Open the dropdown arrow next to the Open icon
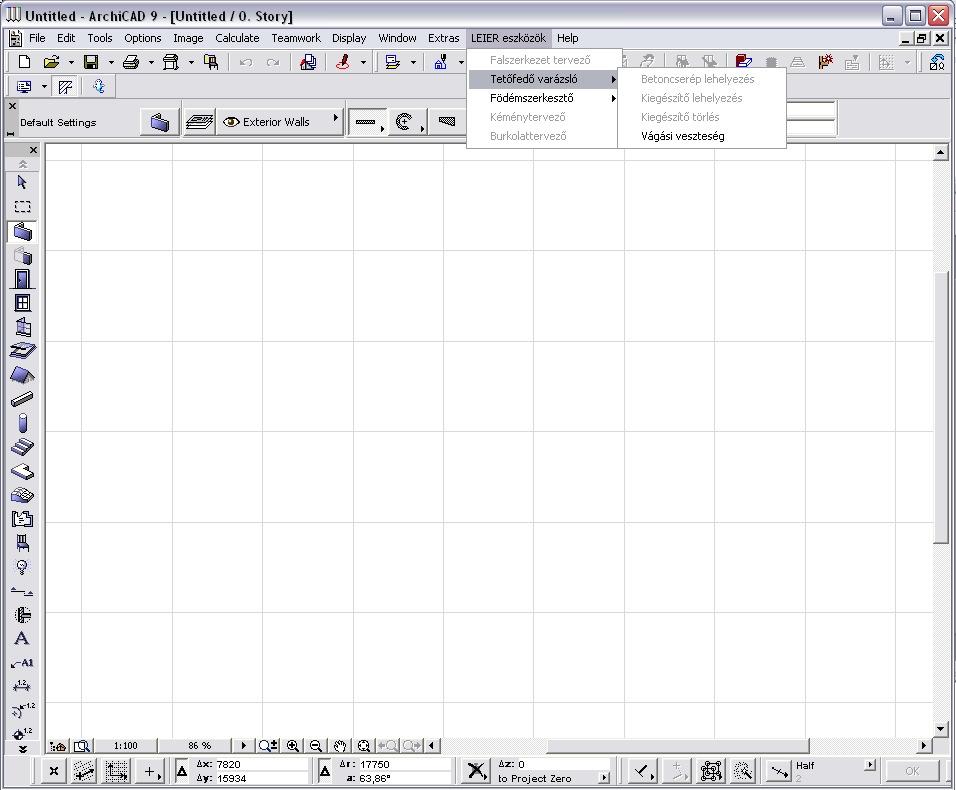956x790 pixels. [71, 62]
